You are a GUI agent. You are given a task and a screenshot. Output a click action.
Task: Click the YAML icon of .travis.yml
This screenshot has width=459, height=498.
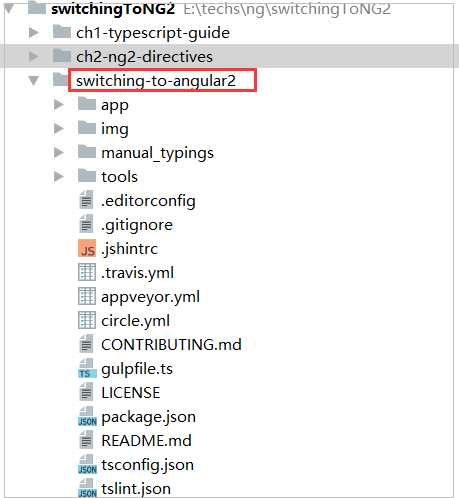pos(87,272)
